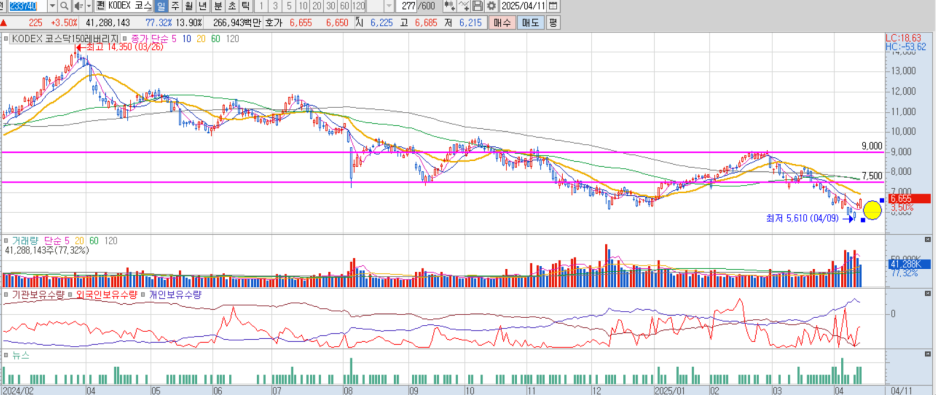Click the speaker sound icon
The height and width of the screenshot is (395, 936).
78,7
